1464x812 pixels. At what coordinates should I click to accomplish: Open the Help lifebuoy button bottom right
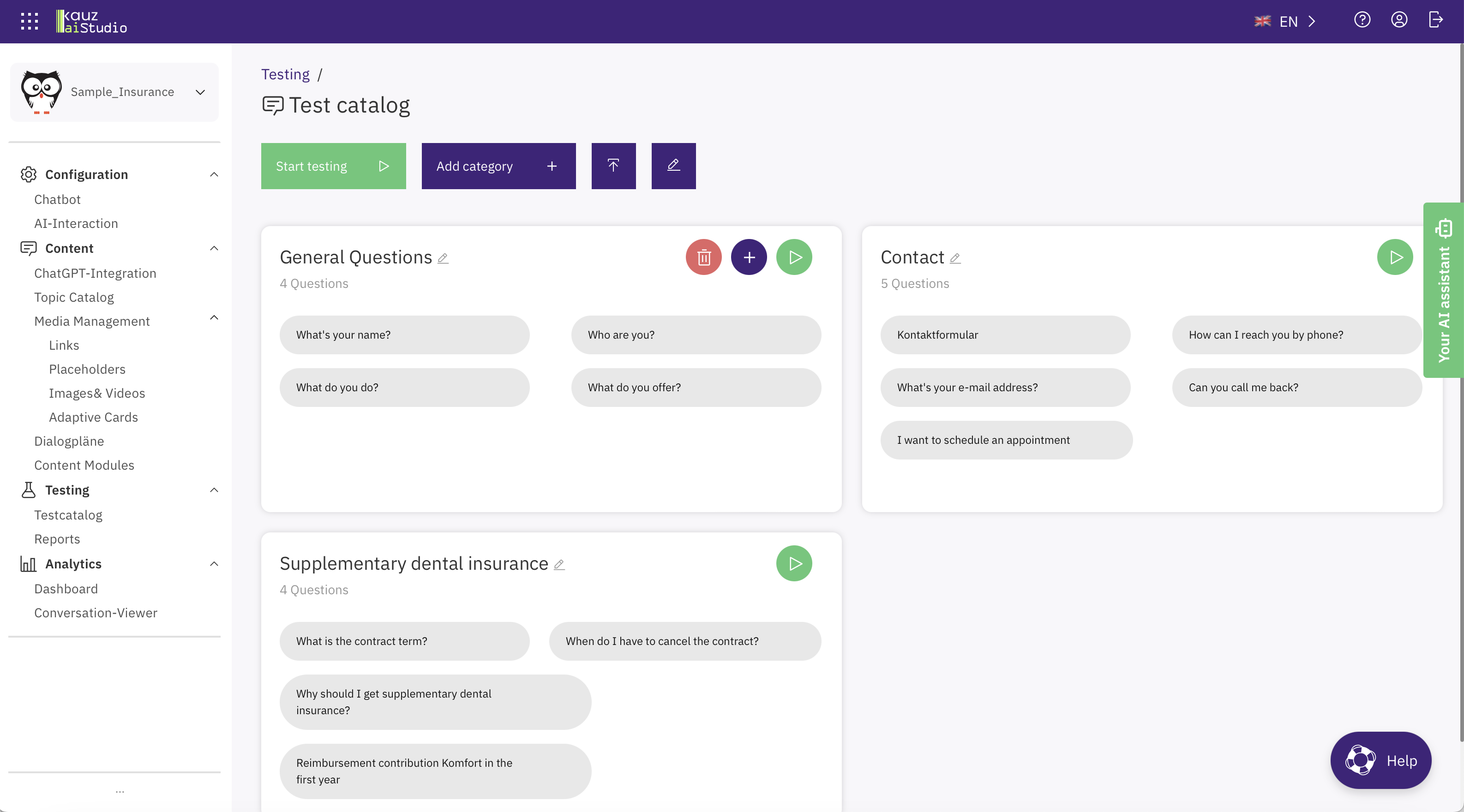pyautogui.click(x=1381, y=760)
